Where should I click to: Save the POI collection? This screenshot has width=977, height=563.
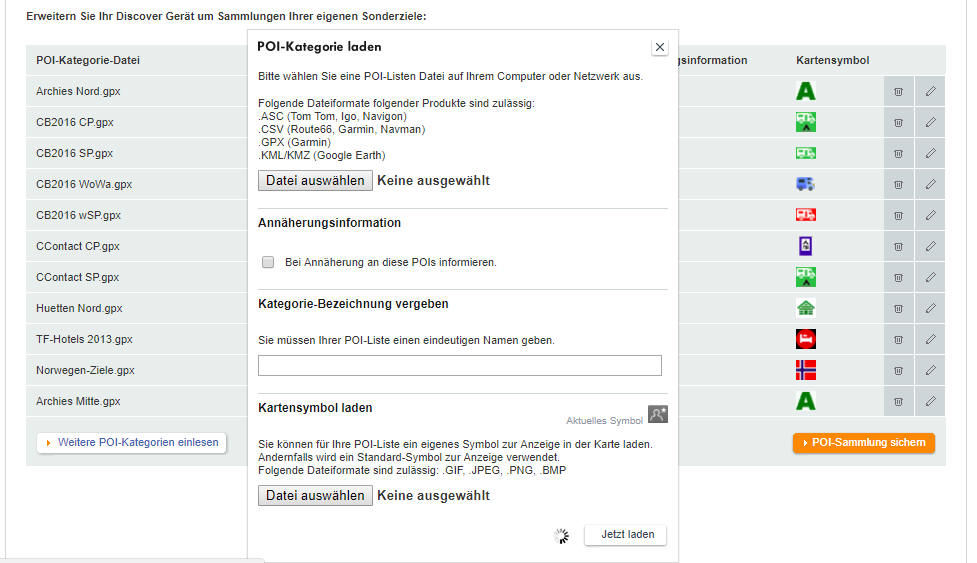(x=864, y=443)
